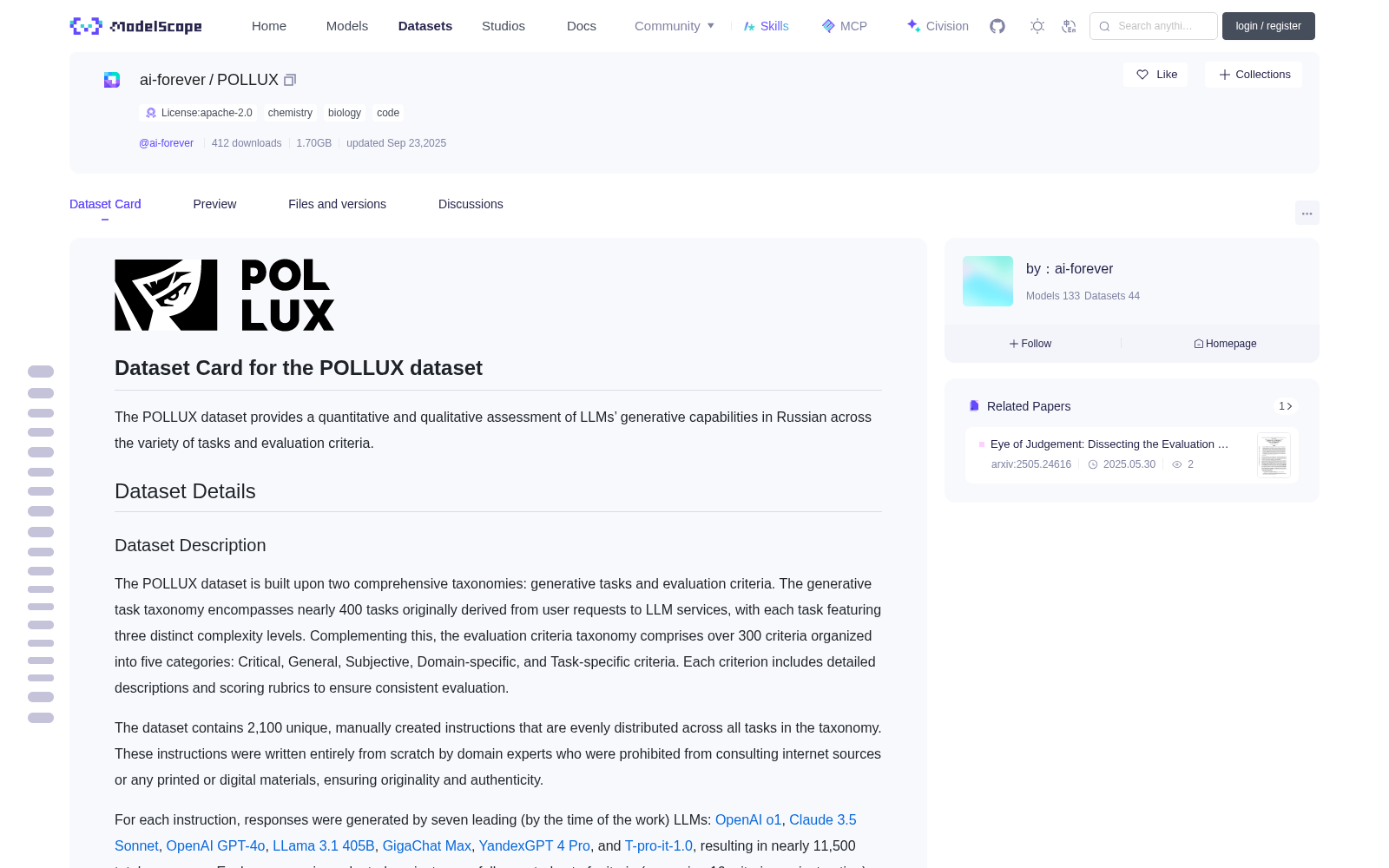Click the 'by : ai-forever' organization name
1389x868 pixels.
click(1070, 269)
